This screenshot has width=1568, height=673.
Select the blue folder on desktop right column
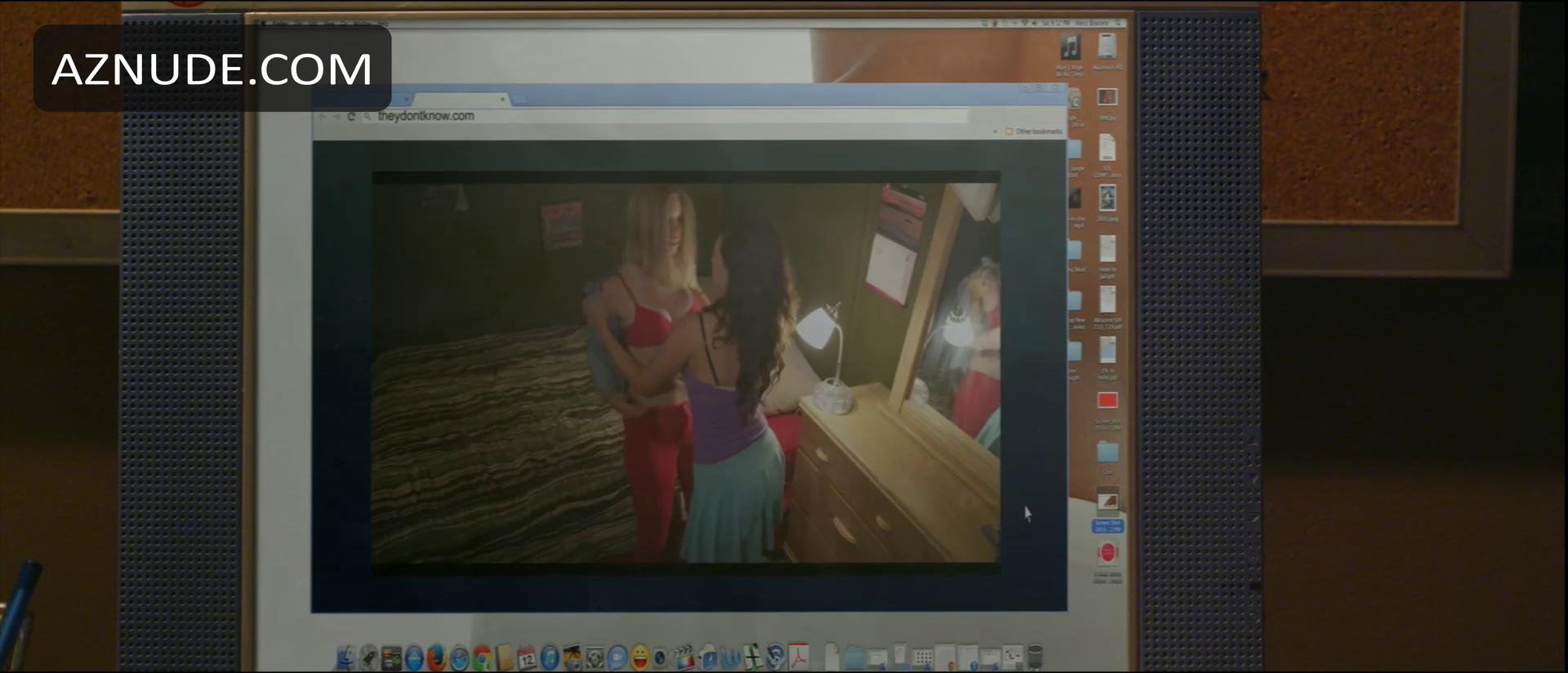[x=1107, y=452]
